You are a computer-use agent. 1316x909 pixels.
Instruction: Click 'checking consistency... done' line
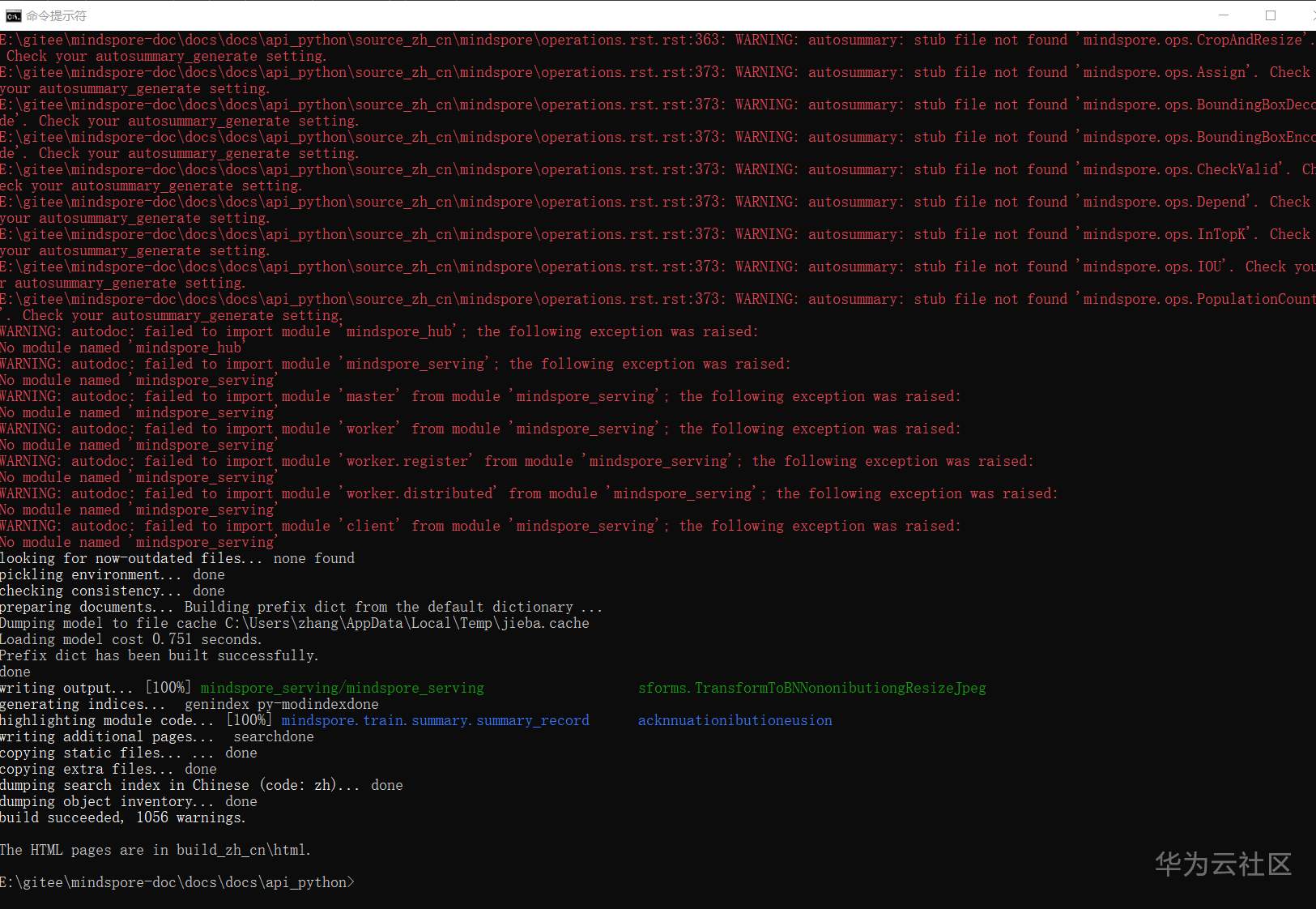pos(113,591)
